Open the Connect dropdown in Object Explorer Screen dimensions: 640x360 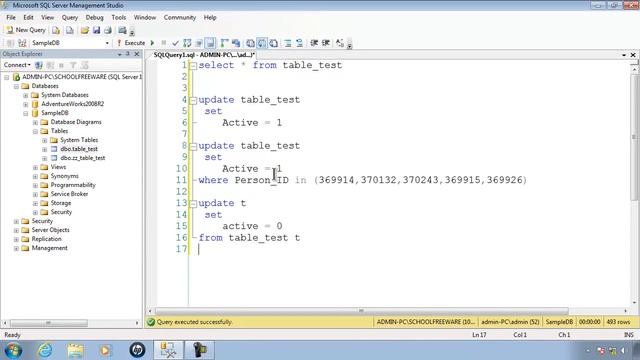click(x=17, y=65)
